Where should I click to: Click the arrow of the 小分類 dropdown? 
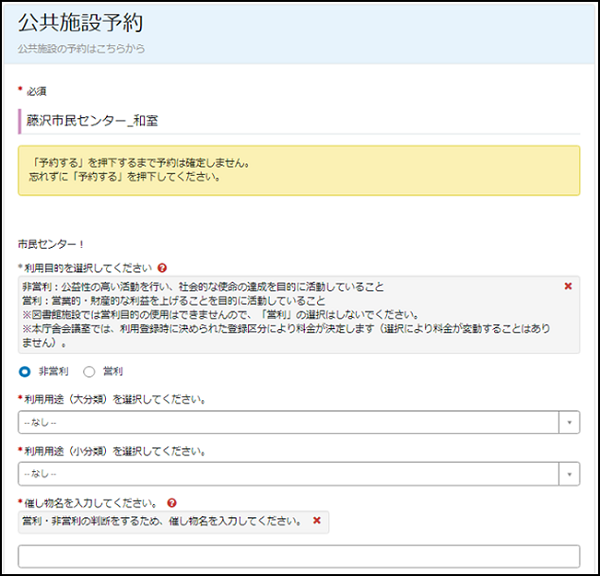tap(569, 474)
